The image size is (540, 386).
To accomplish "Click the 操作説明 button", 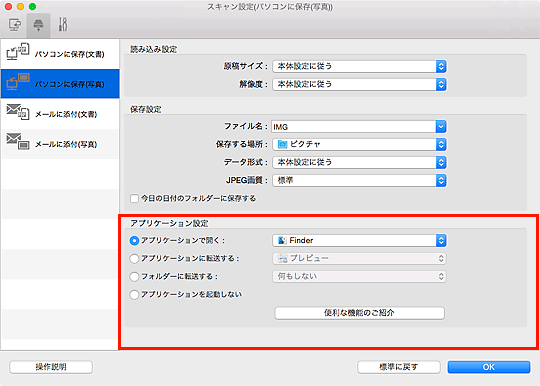I will pos(51,367).
